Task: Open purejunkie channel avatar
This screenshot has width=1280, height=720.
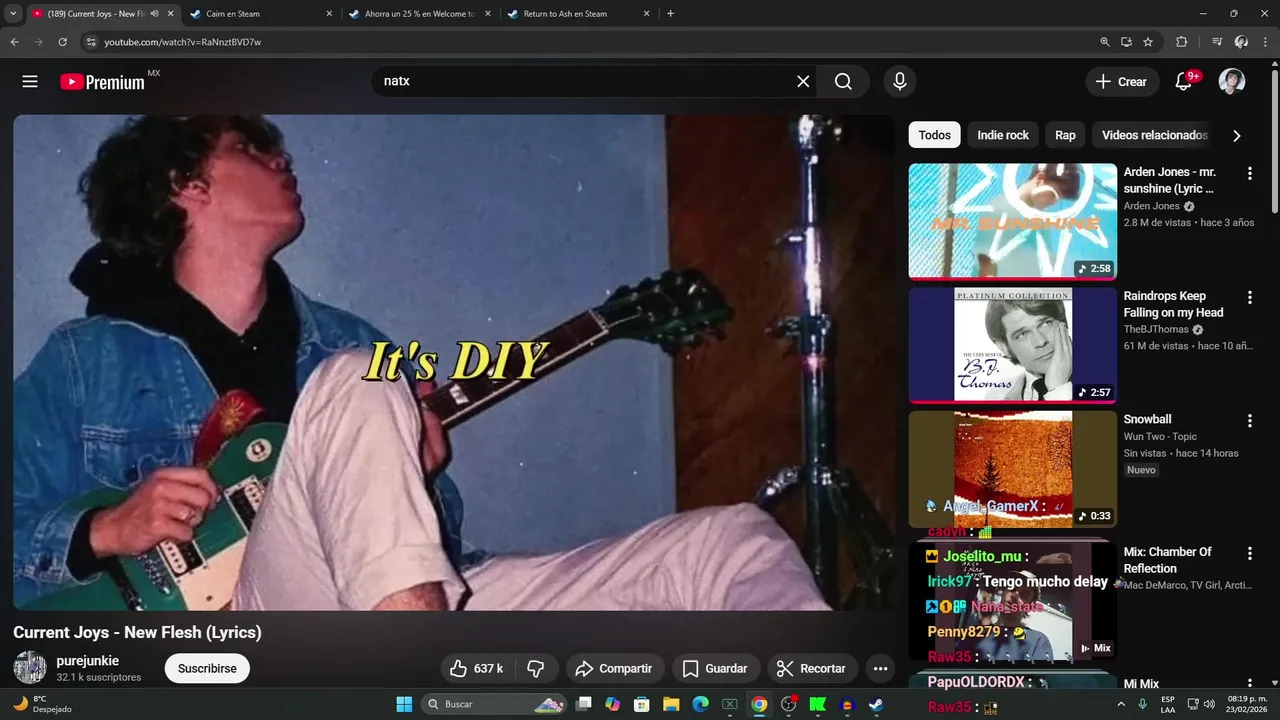Action: click(30, 668)
